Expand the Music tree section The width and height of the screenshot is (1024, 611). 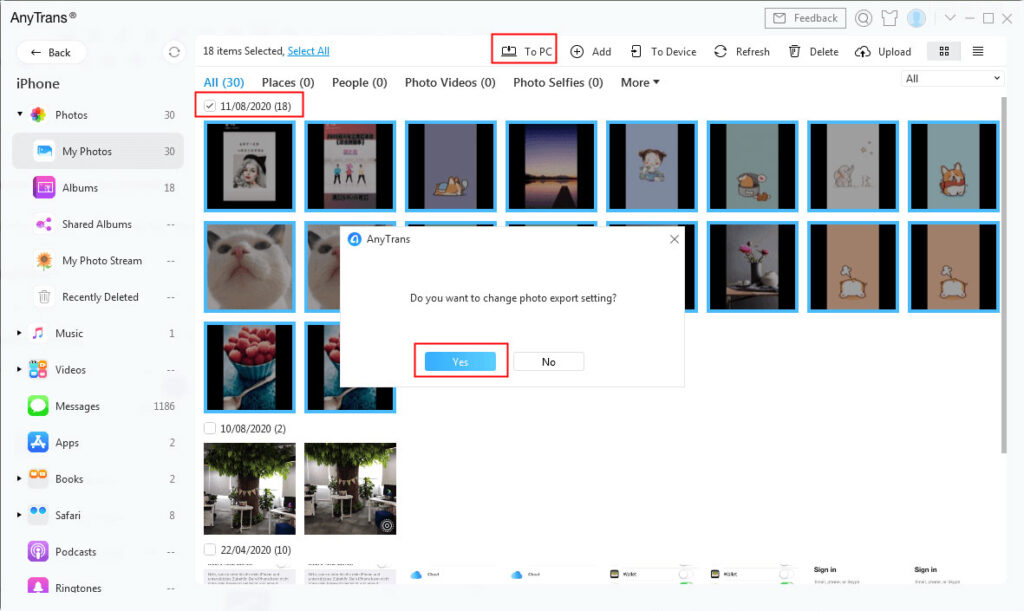19,333
